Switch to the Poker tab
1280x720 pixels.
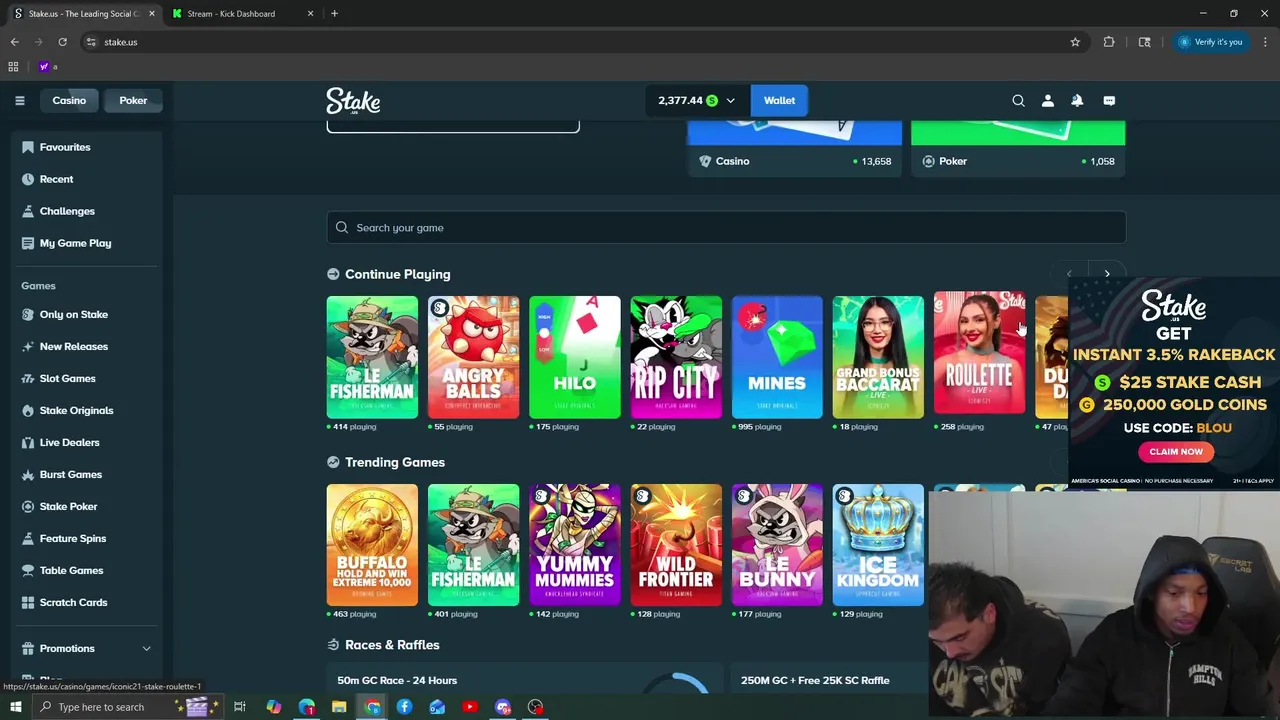click(x=133, y=100)
